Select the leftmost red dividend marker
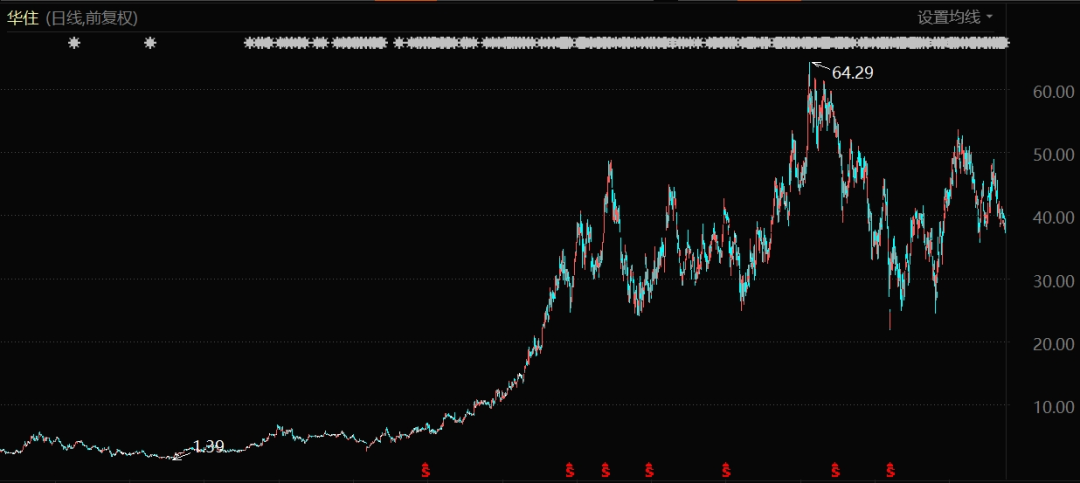Image resolution: width=1080 pixels, height=483 pixels. [x=425, y=469]
